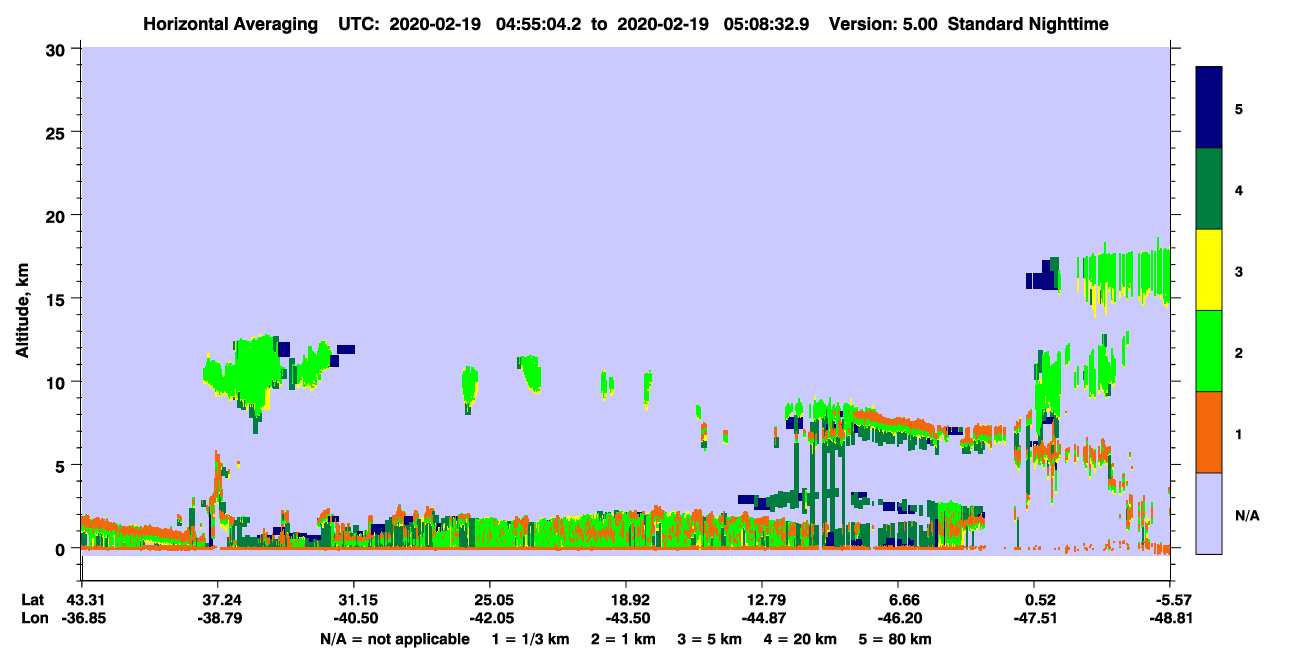Image resolution: width=1300 pixels, height=667 pixels.
Task: Click the dark blue colorbar segment labeled 5
Action: click(1209, 108)
